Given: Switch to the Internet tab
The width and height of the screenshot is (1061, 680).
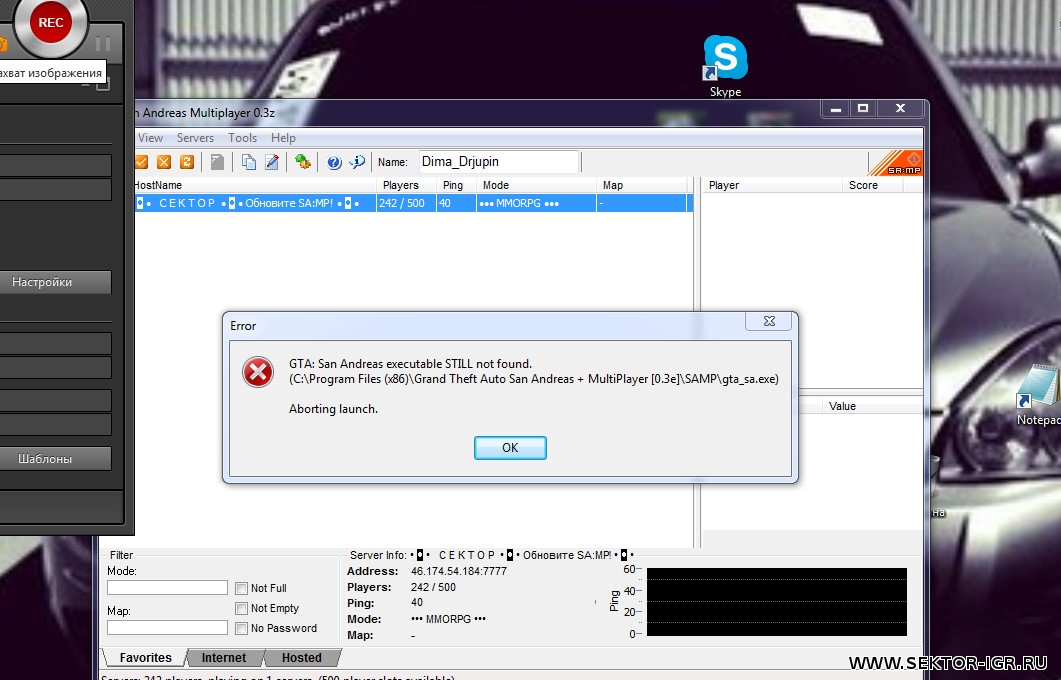Looking at the screenshot, I should (x=224, y=658).
